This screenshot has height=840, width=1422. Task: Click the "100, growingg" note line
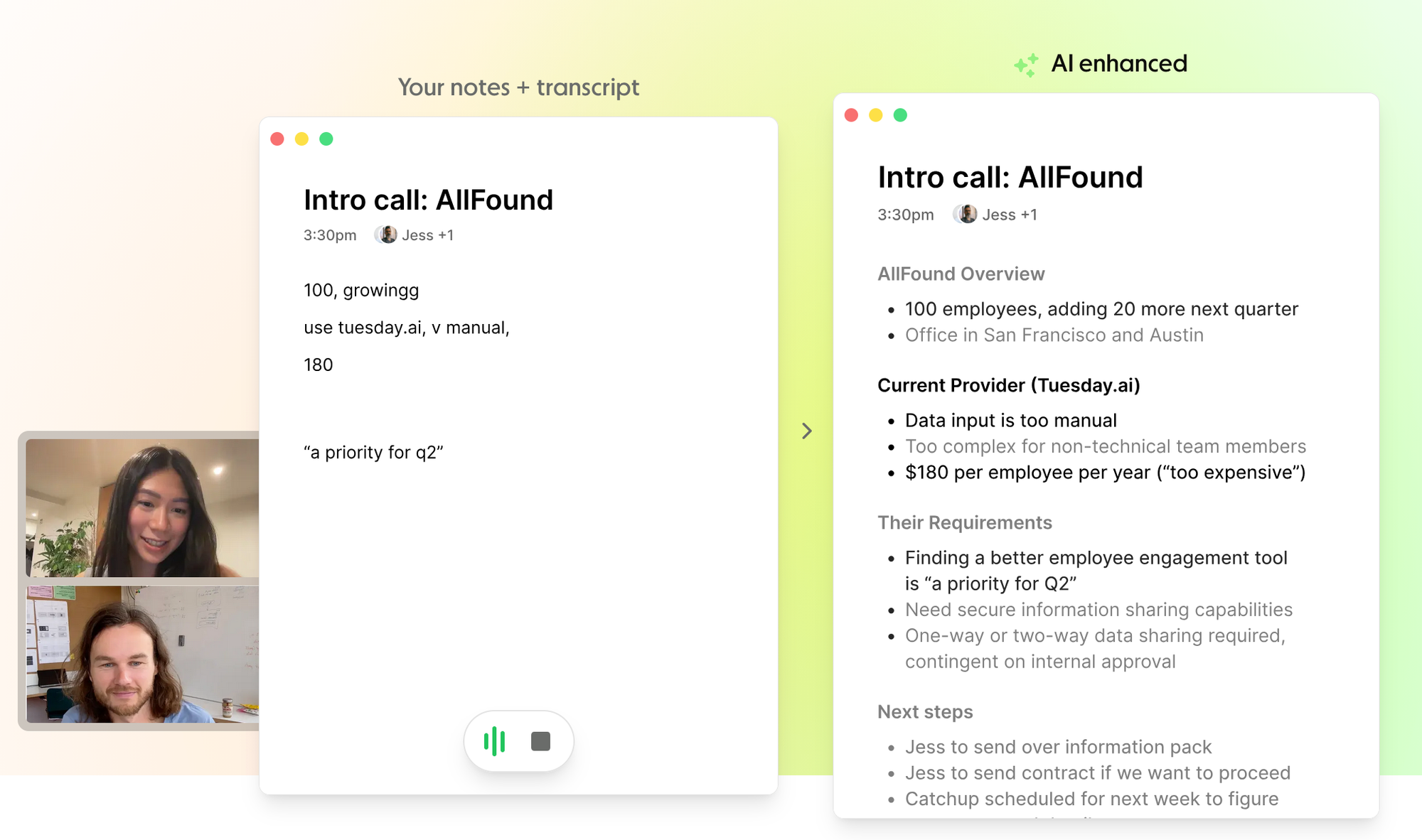[361, 290]
